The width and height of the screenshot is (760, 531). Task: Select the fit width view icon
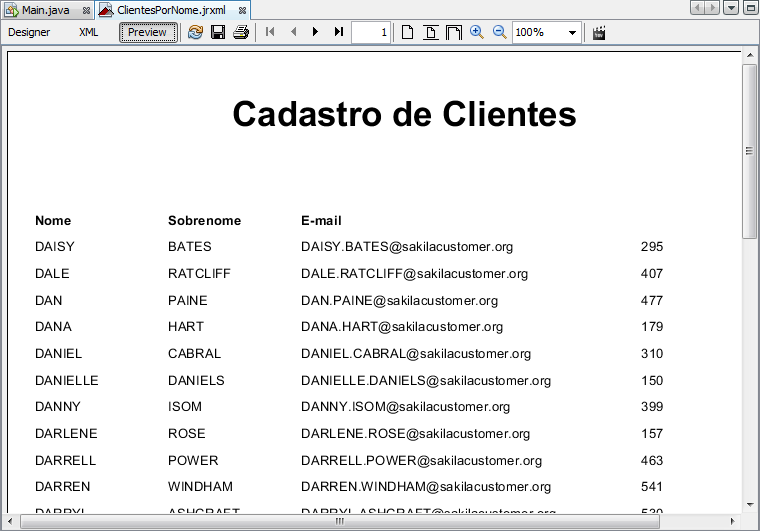coord(454,32)
